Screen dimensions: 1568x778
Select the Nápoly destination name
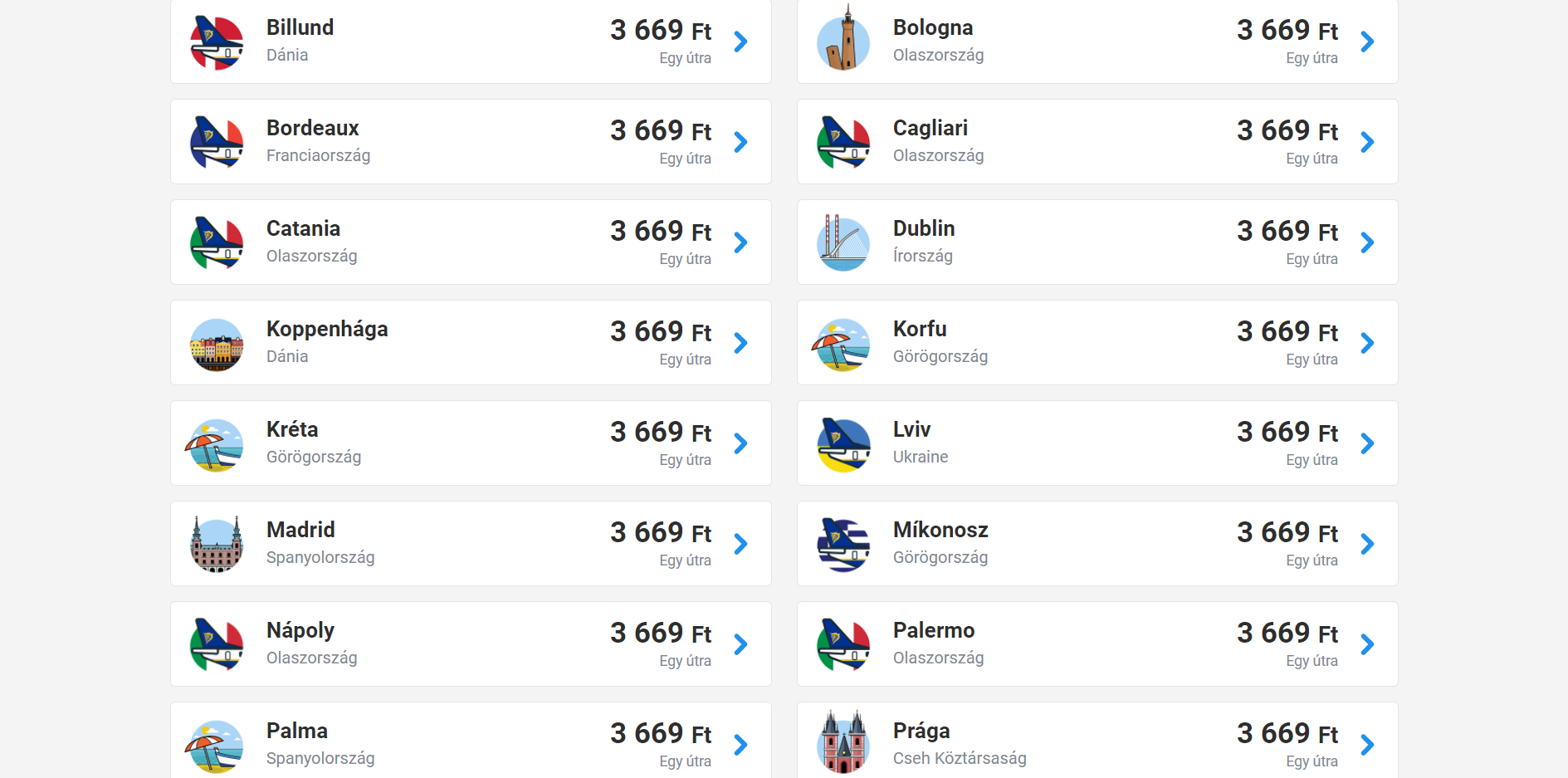coord(300,630)
